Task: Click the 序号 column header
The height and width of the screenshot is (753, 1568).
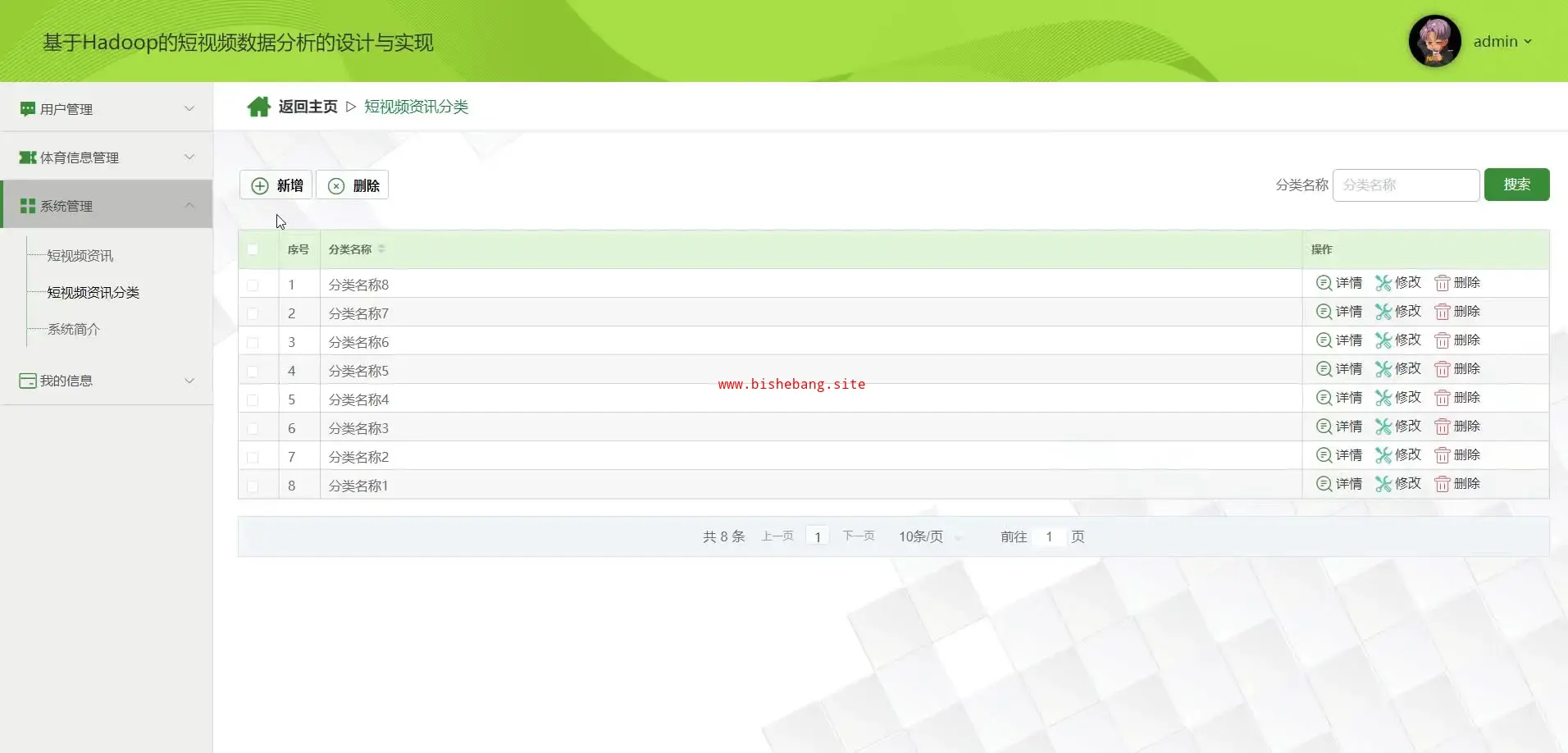Action: pyautogui.click(x=299, y=249)
